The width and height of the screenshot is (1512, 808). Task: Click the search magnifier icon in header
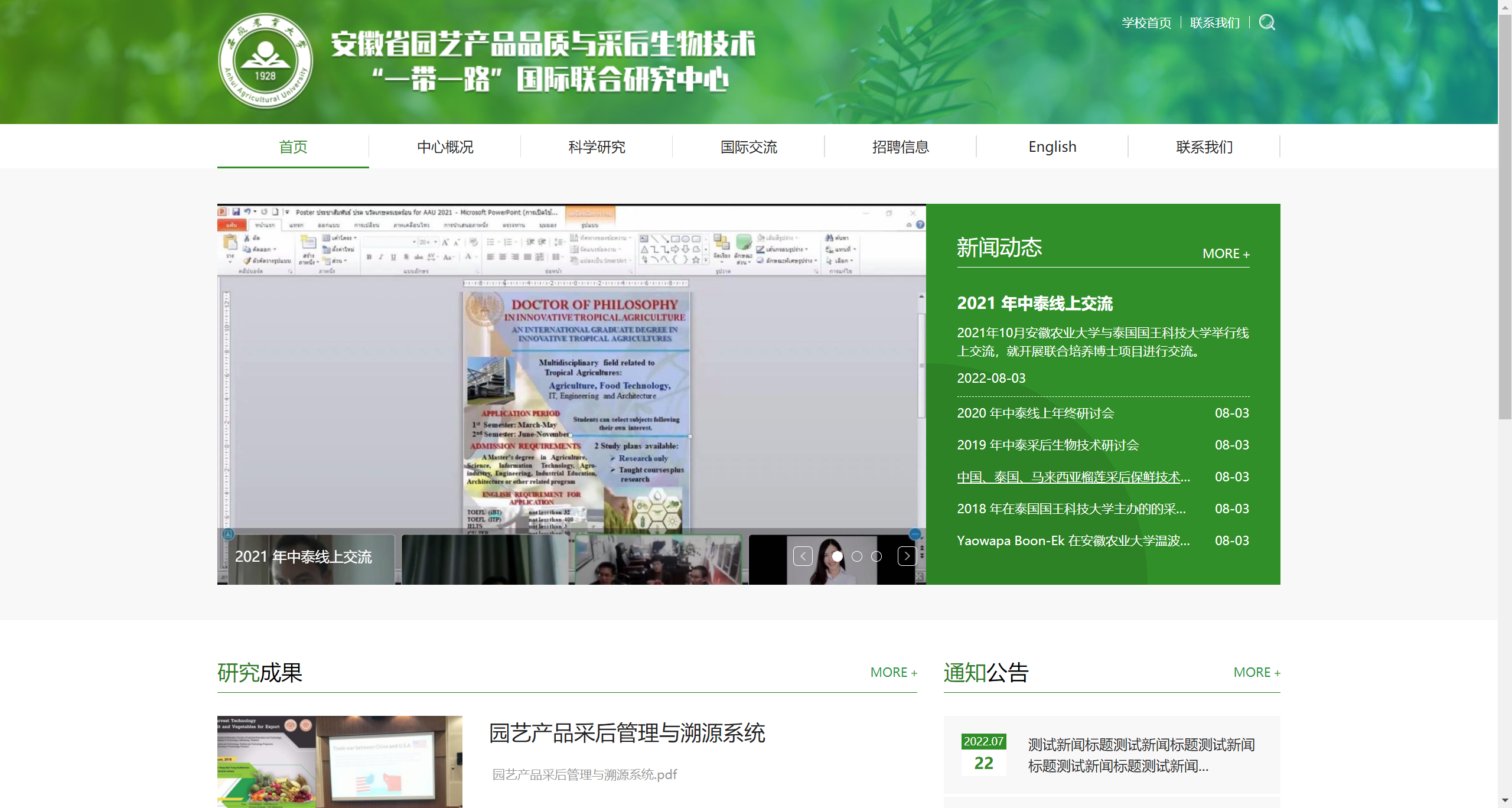pos(1267,22)
